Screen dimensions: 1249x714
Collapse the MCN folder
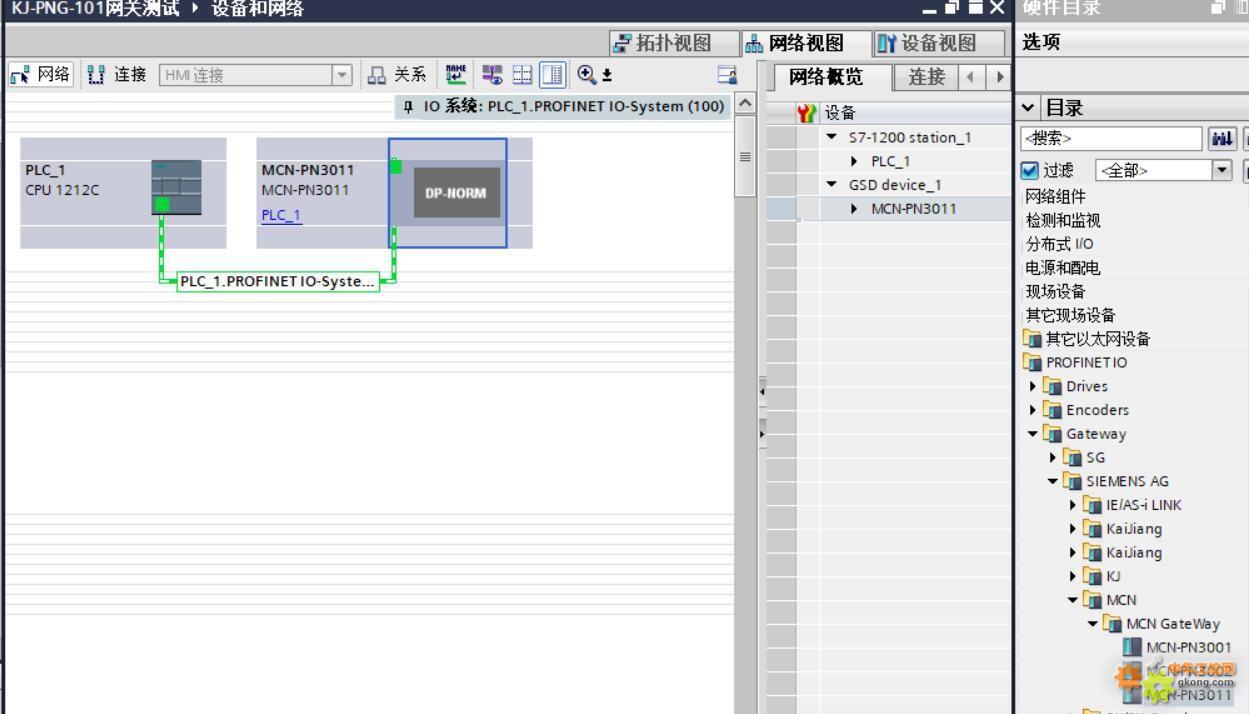pyautogui.click(x=1073, y=600)
